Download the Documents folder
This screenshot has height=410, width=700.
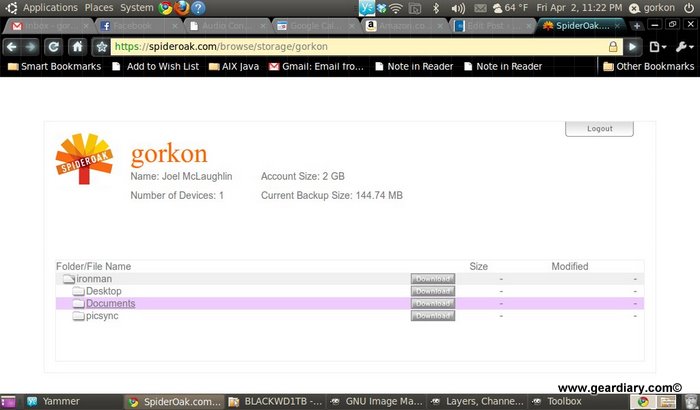433,304
